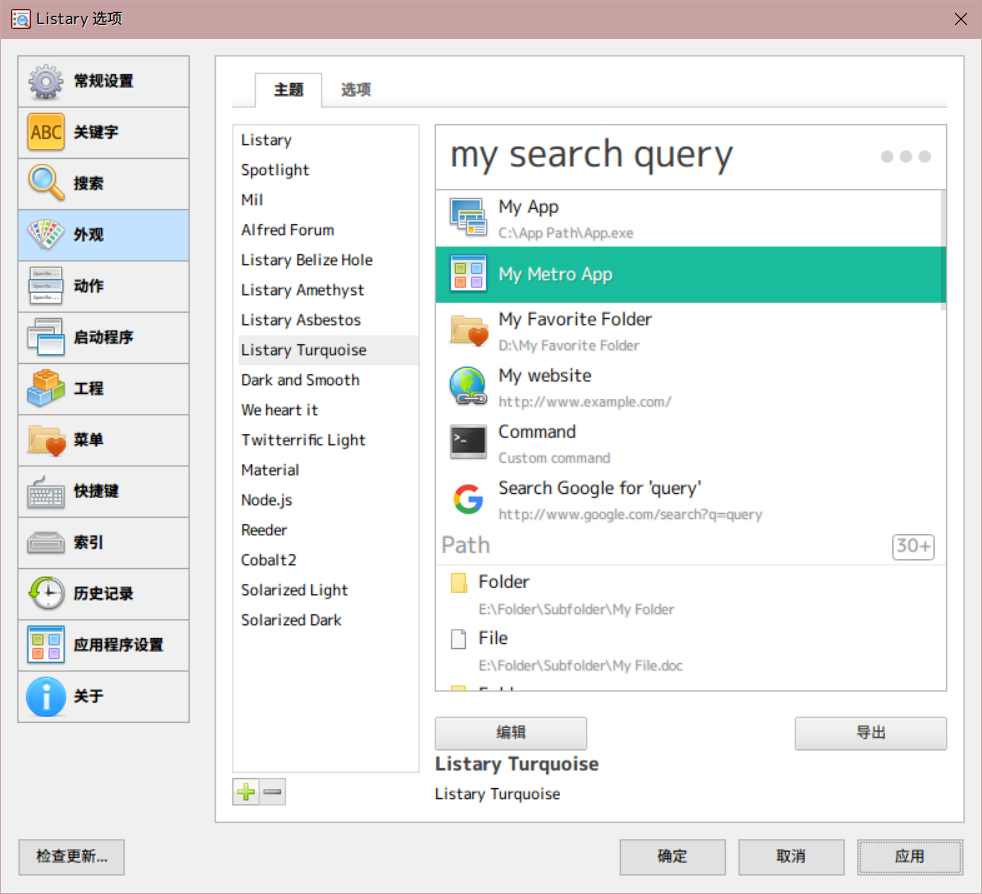Select the Listary Belize Hole theme
This screenshot has width=982, height=894.
[x=326, y=261]
